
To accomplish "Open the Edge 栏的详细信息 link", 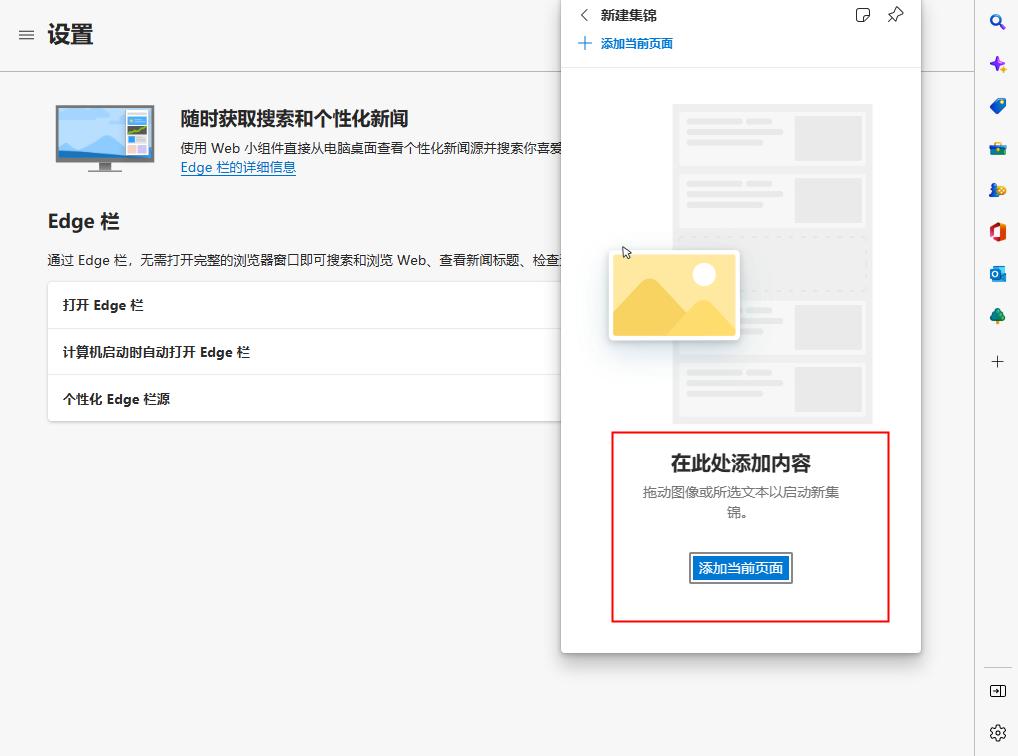I will [238, 167].
